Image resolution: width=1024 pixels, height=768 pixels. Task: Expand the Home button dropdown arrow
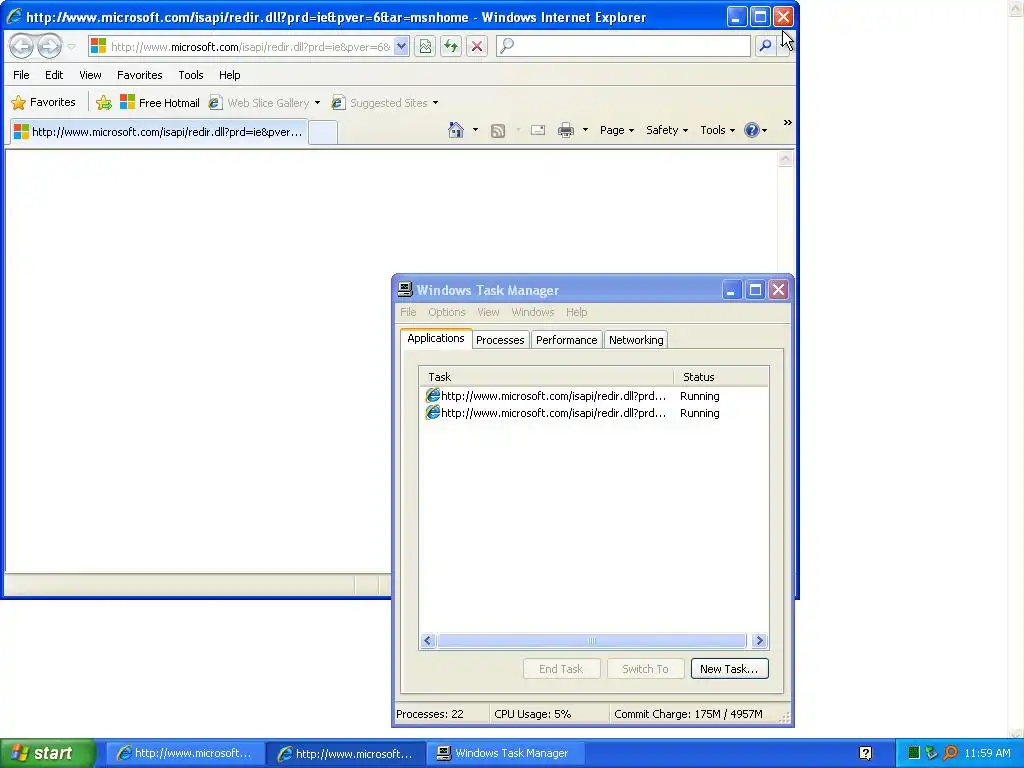[475, 130]
